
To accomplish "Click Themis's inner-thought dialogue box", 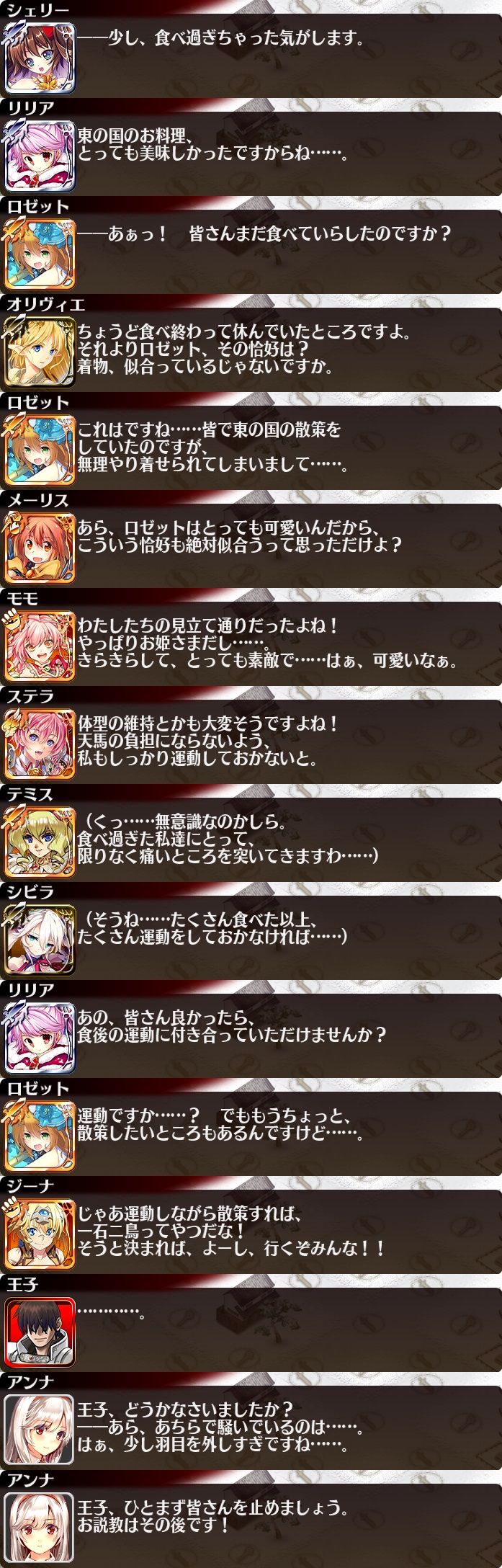I will tap(288, 841).
